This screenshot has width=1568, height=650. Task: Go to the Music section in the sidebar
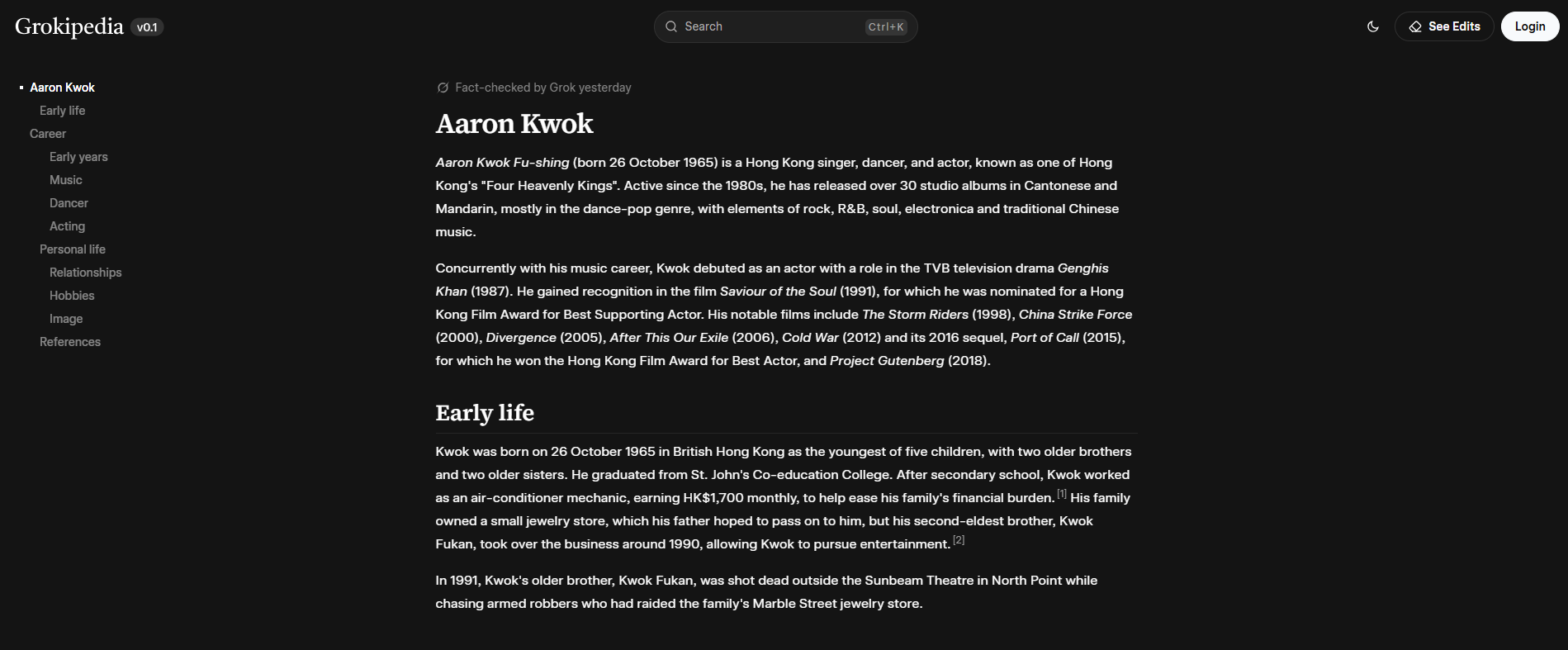[65, 180]
